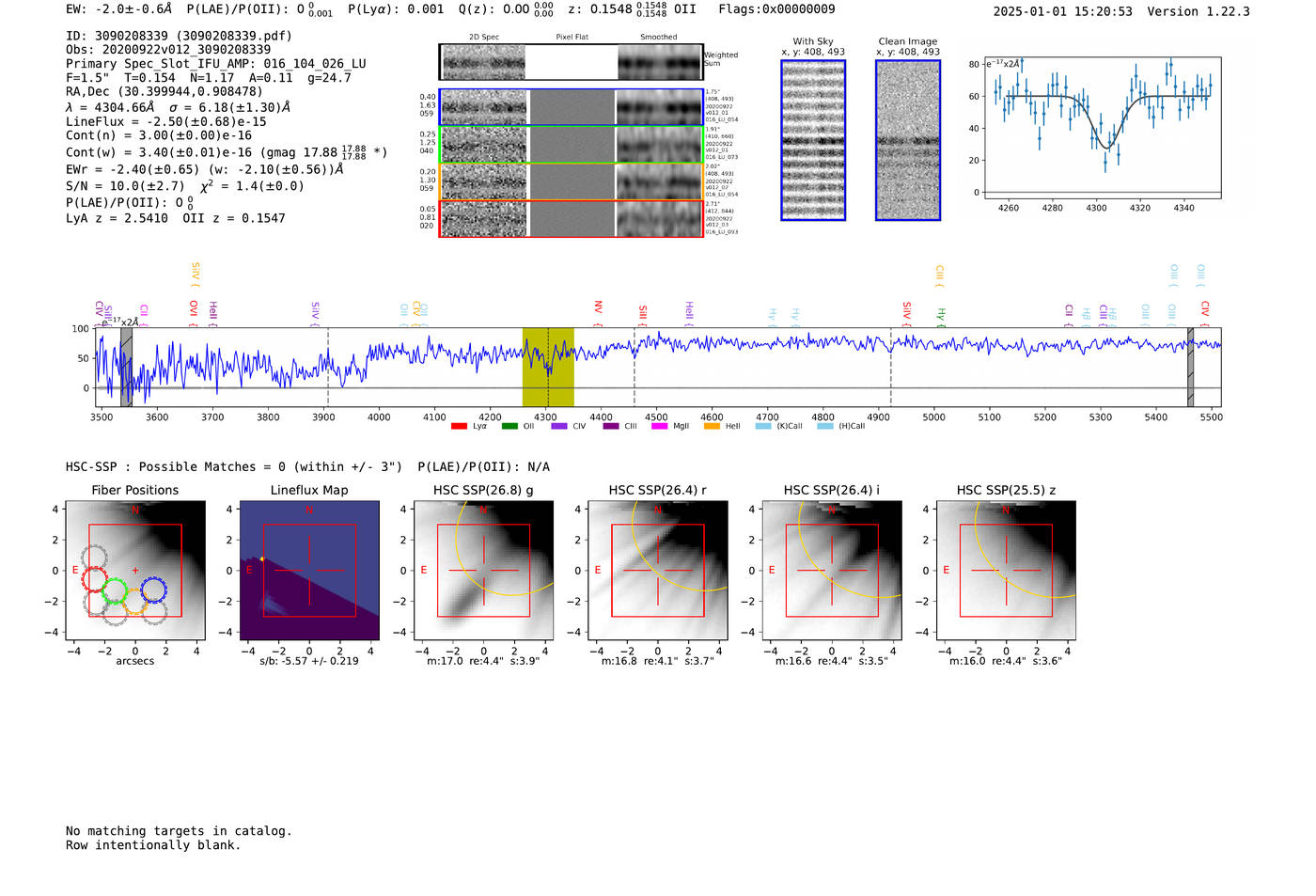This screenshot has height=896, width=1316.
Task: Click the blue fiber circle in Fiber Positions
Action: click(x=154, y=590)
